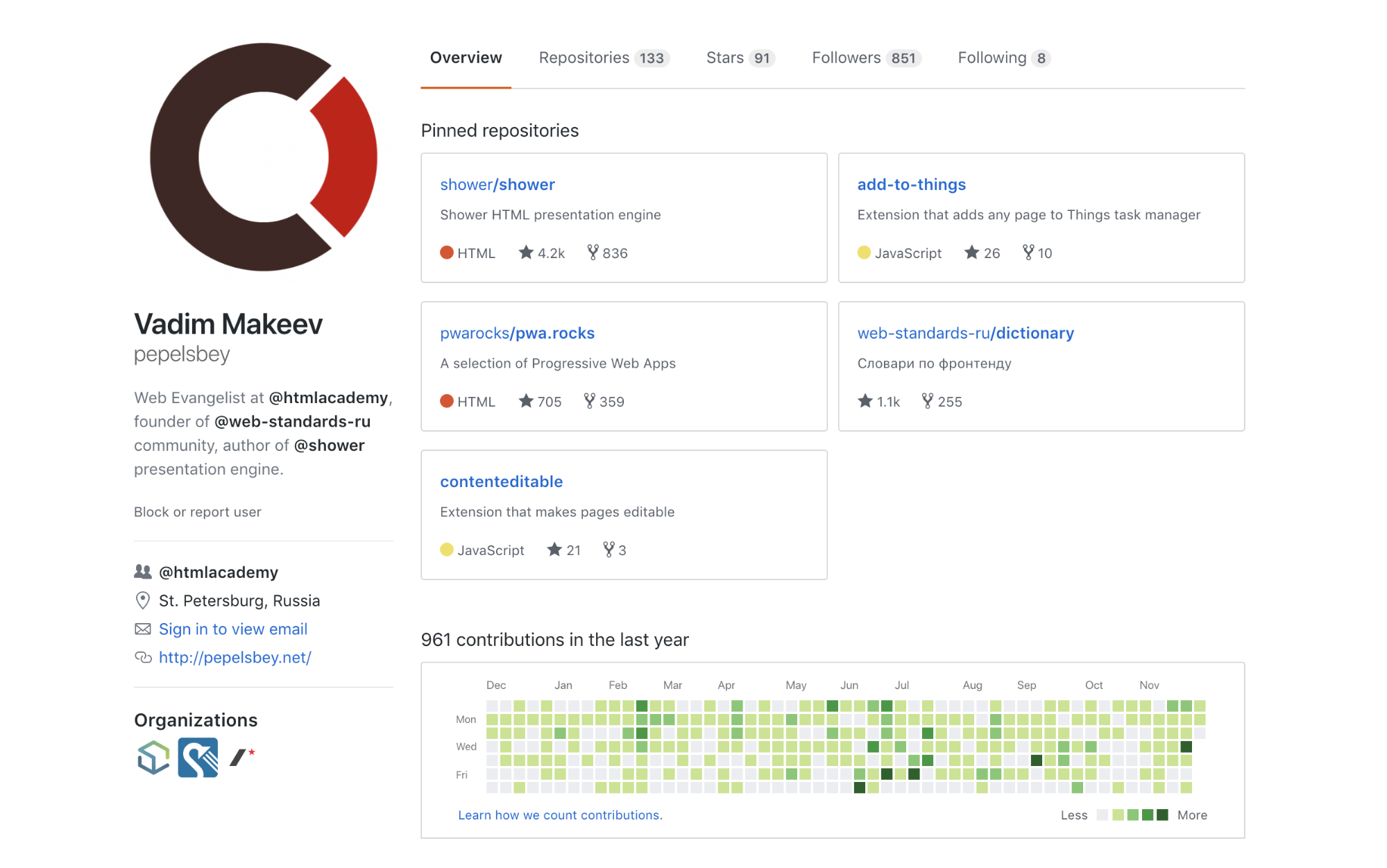The width and height of the screenshot is (1387, 868).
Task: Open the add-to-things repository
Action: pyautogui.click(x=911, y=185)
